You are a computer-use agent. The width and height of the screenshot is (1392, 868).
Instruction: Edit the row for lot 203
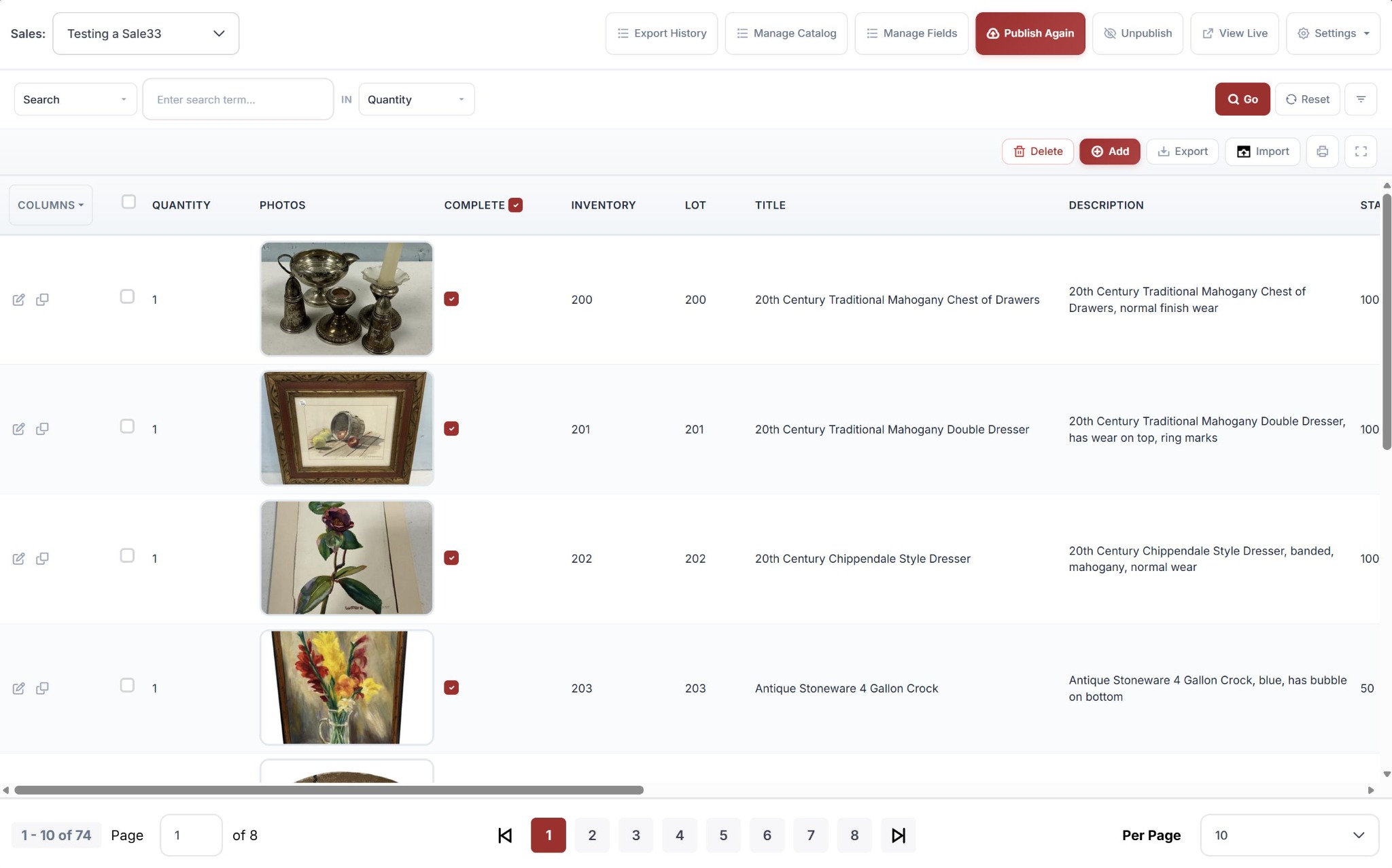click(x=19, y=689)
